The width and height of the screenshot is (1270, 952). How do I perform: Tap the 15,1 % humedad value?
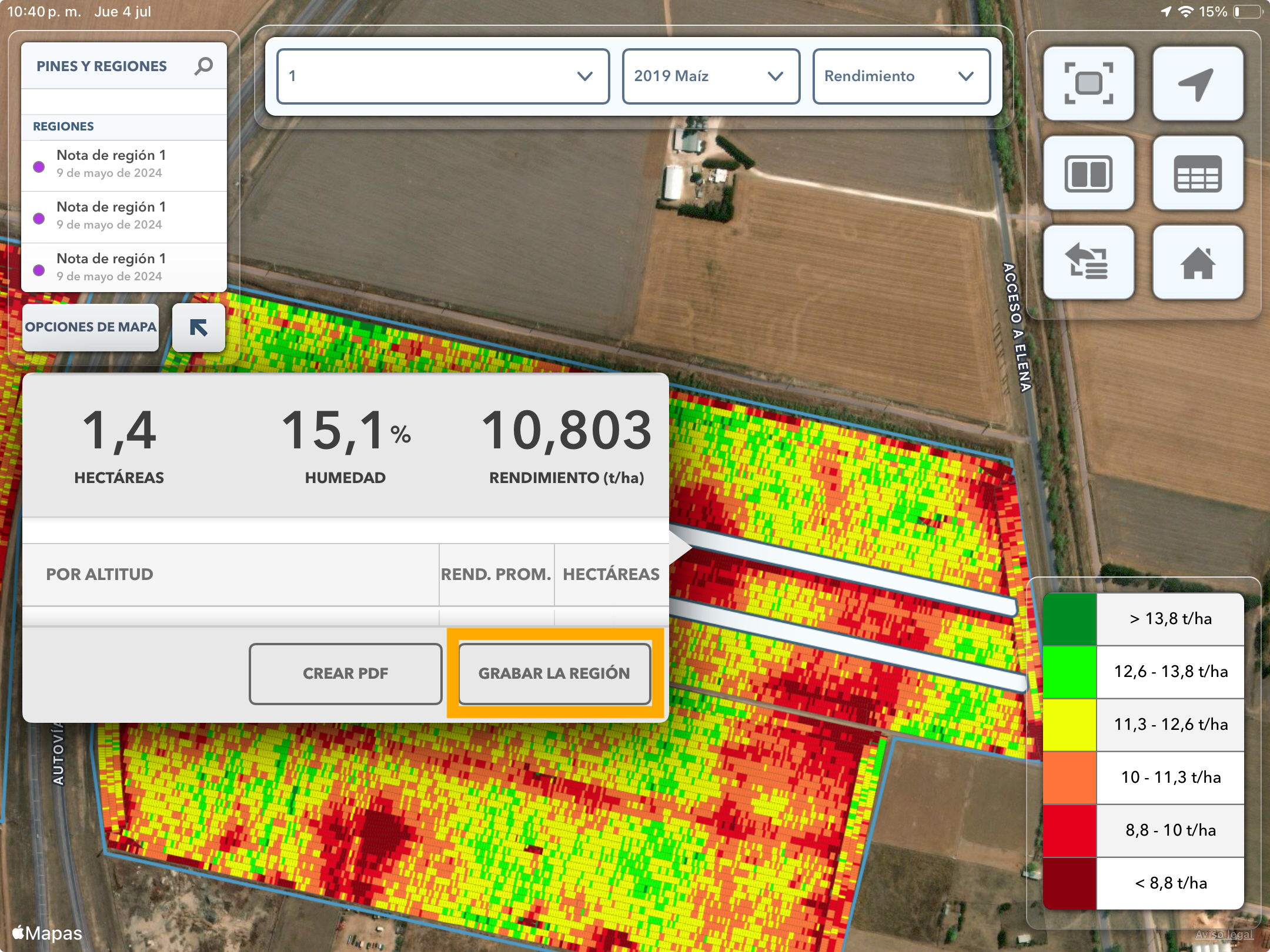pyautogui.click(x=346, y=431)
